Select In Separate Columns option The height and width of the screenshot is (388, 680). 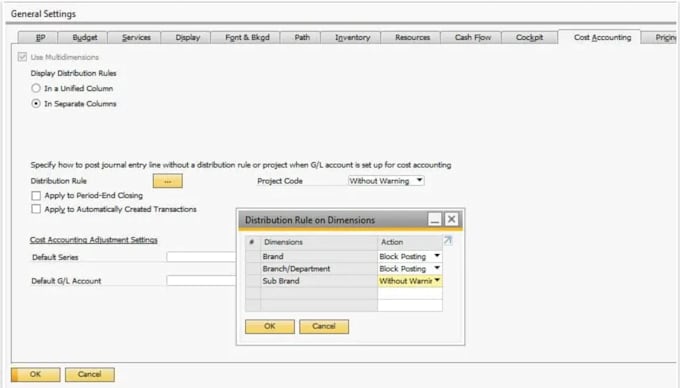point(36,104)
